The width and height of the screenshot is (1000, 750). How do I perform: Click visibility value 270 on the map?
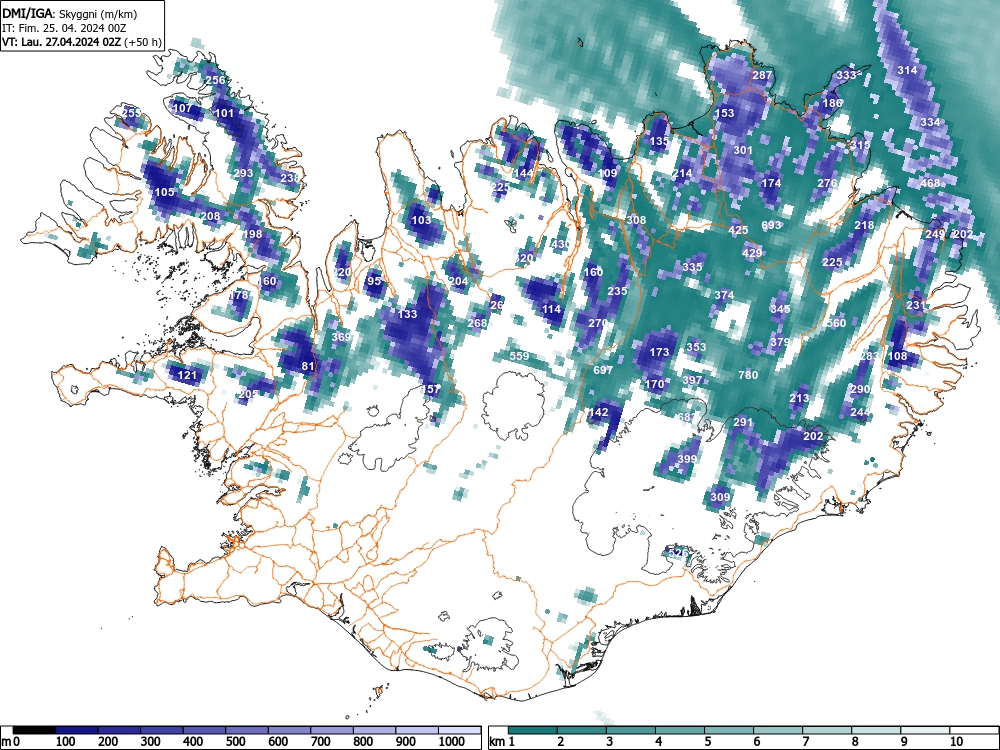tap(598, 323)
